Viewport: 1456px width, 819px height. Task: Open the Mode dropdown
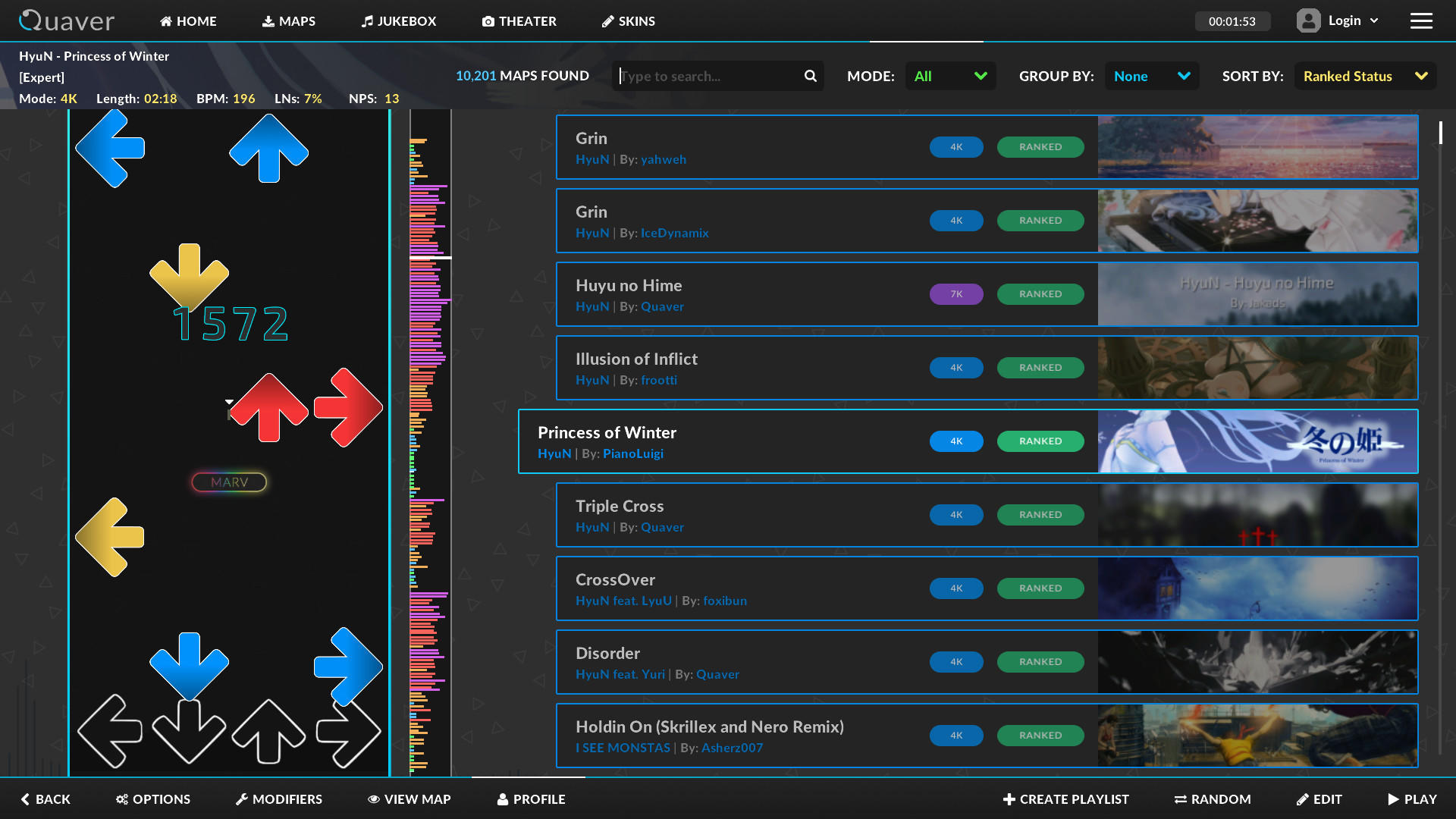coord(950,76)
